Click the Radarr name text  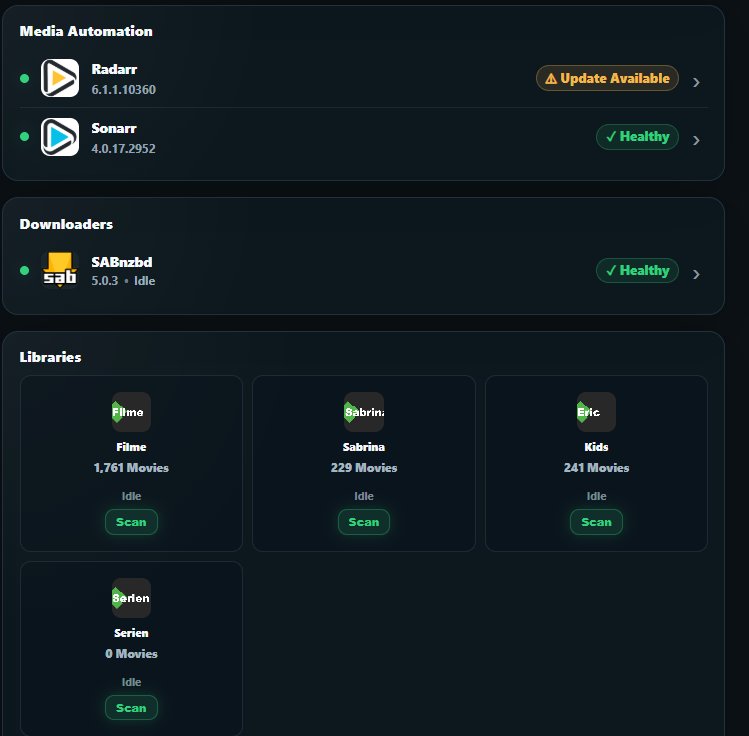(114, 70)
